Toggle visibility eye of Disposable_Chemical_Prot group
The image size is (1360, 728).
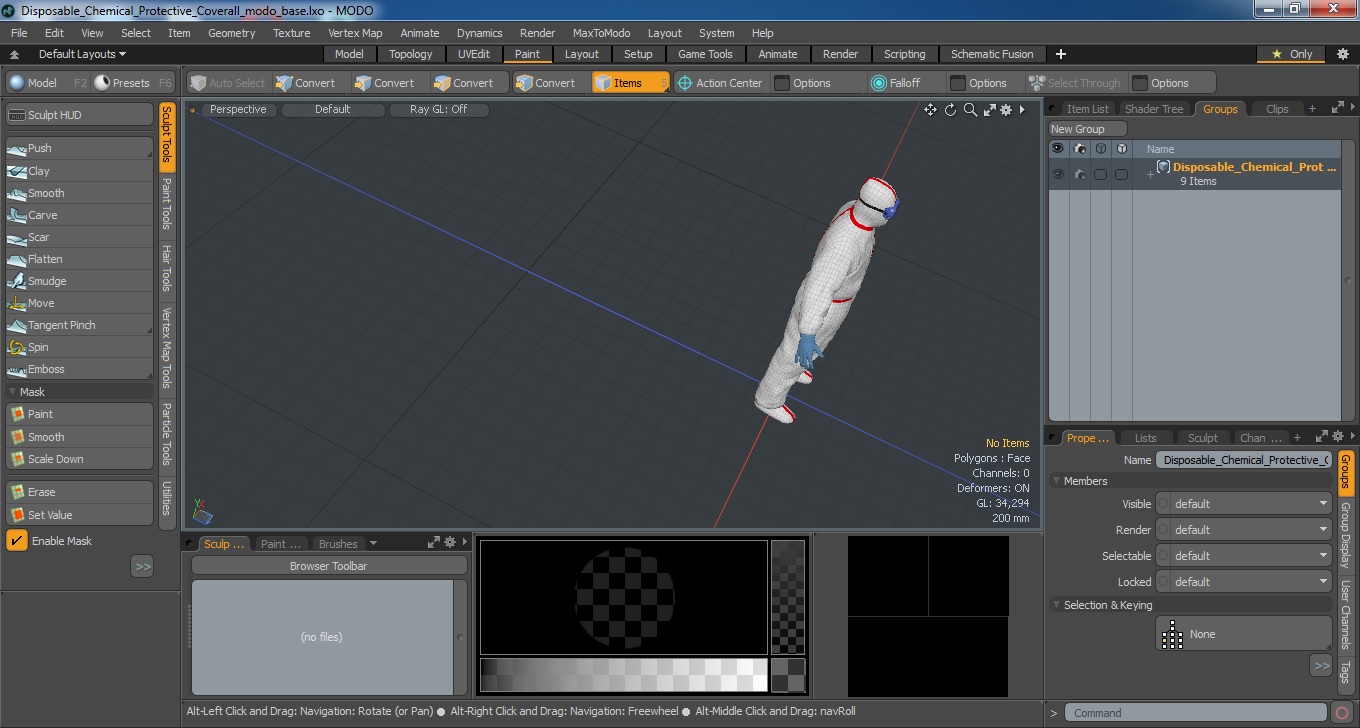[1058, 174]
